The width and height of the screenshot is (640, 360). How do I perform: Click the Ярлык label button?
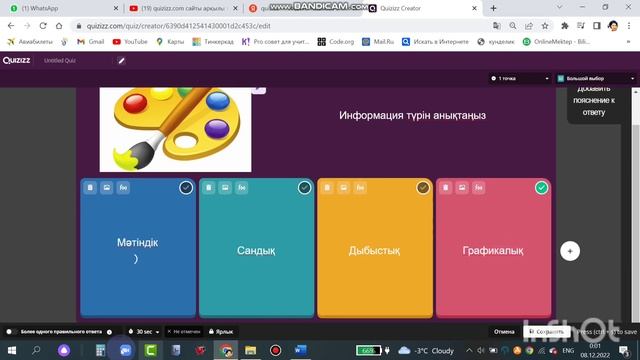pos(221,331)
